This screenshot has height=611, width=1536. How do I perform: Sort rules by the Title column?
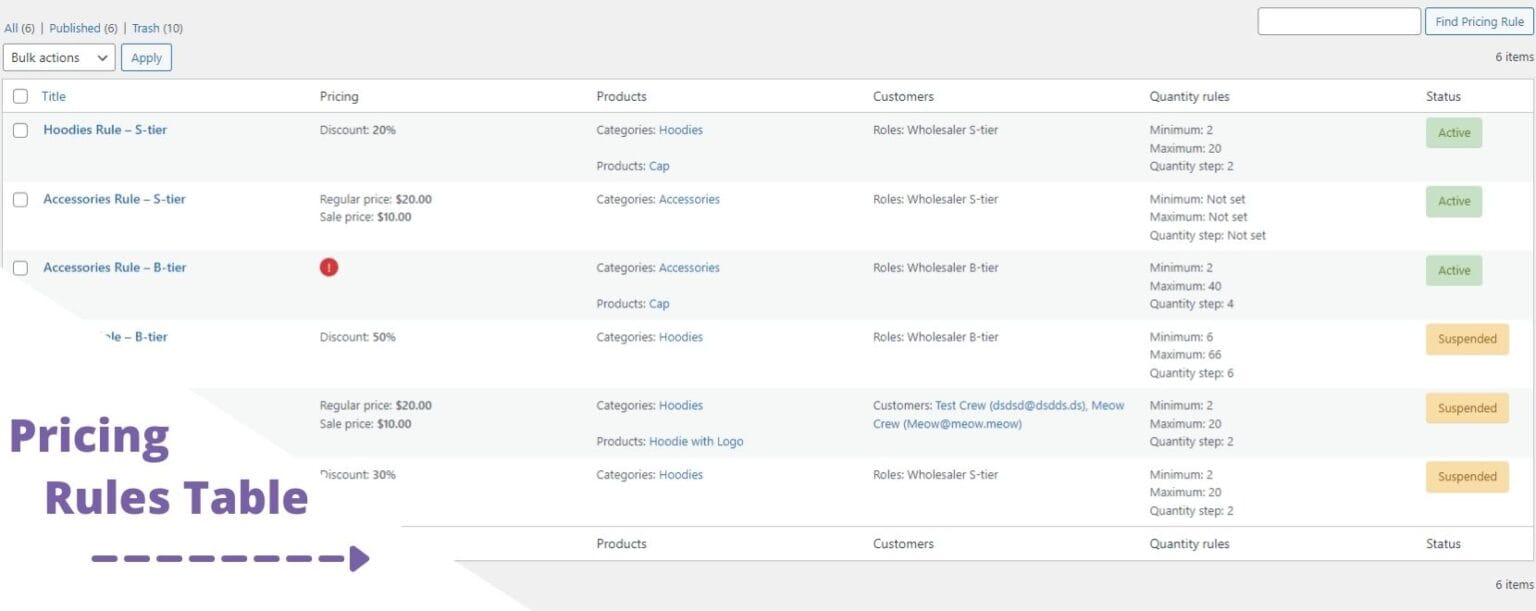(x=53, y=96)
